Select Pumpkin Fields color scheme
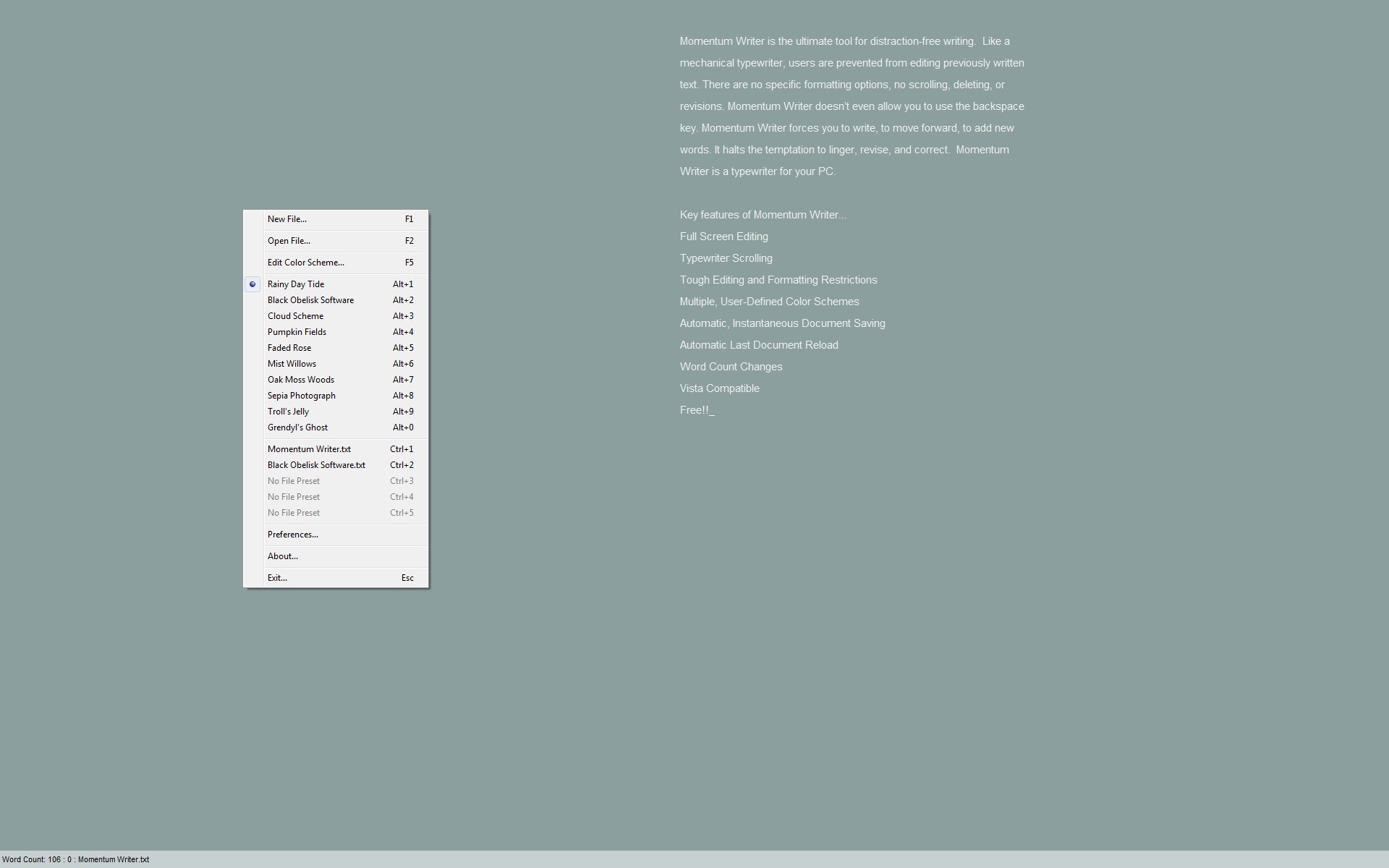This screenshot has width=1389, height=868. 297,332
